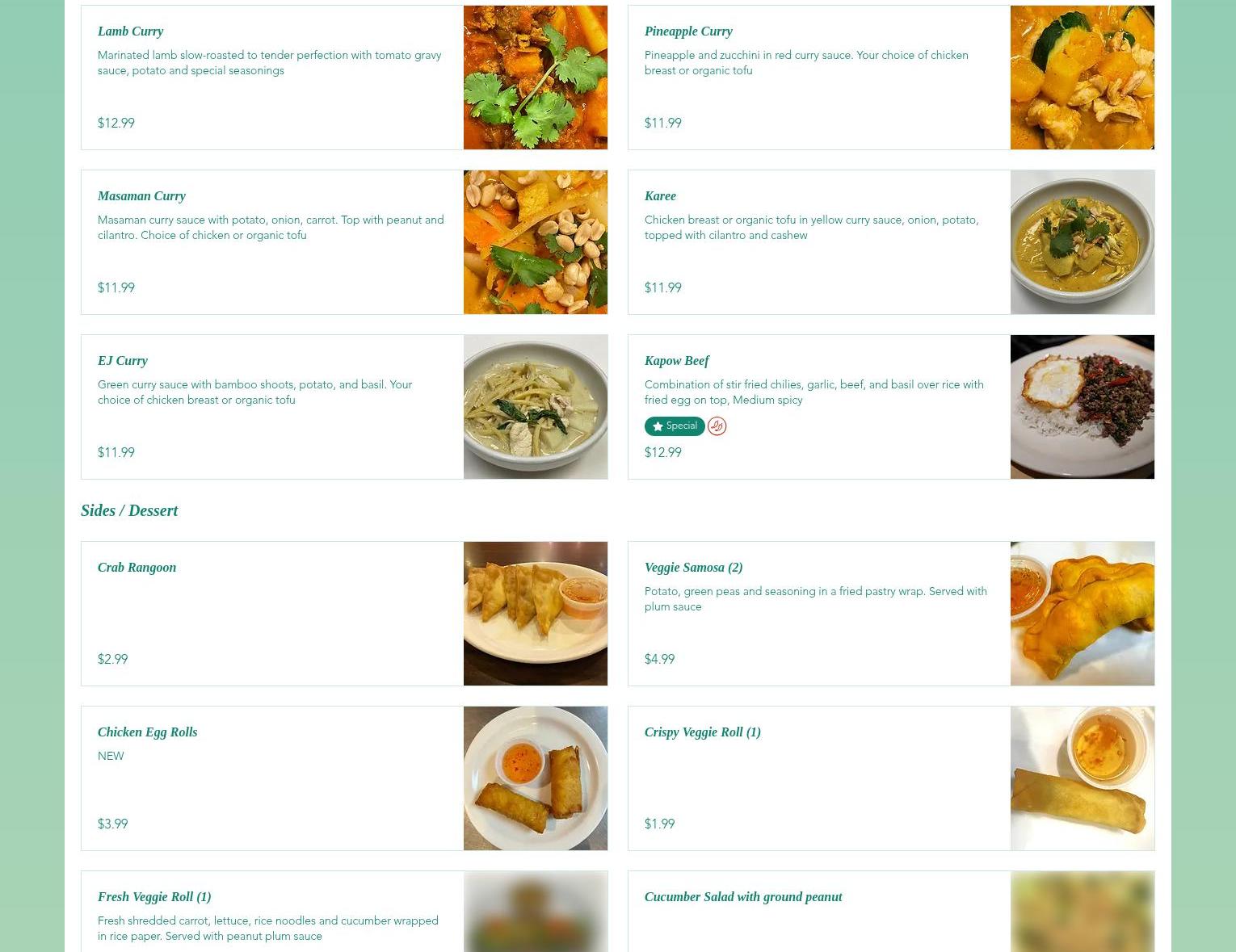Select the Pineapple Curry item title
This screenshot has width=1236, height=952.
[688, 31]
